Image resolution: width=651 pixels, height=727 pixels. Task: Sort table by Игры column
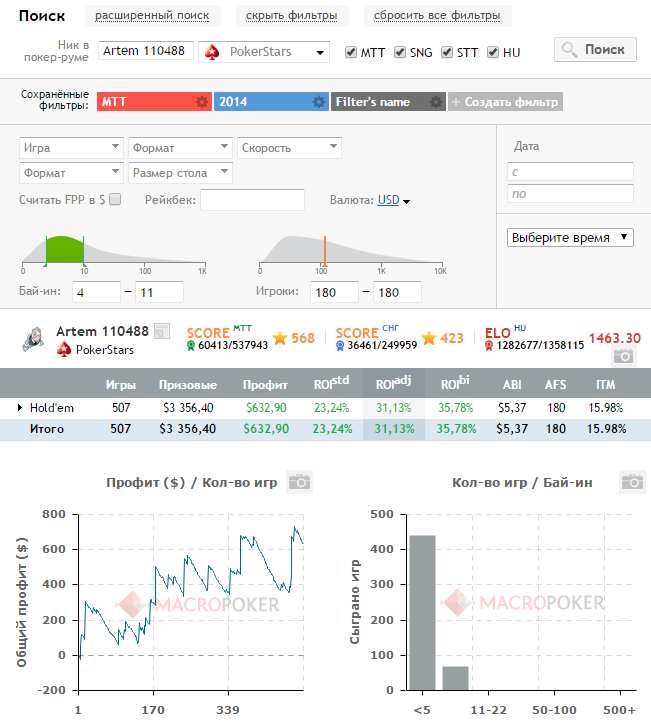click(x=121, y=385)
